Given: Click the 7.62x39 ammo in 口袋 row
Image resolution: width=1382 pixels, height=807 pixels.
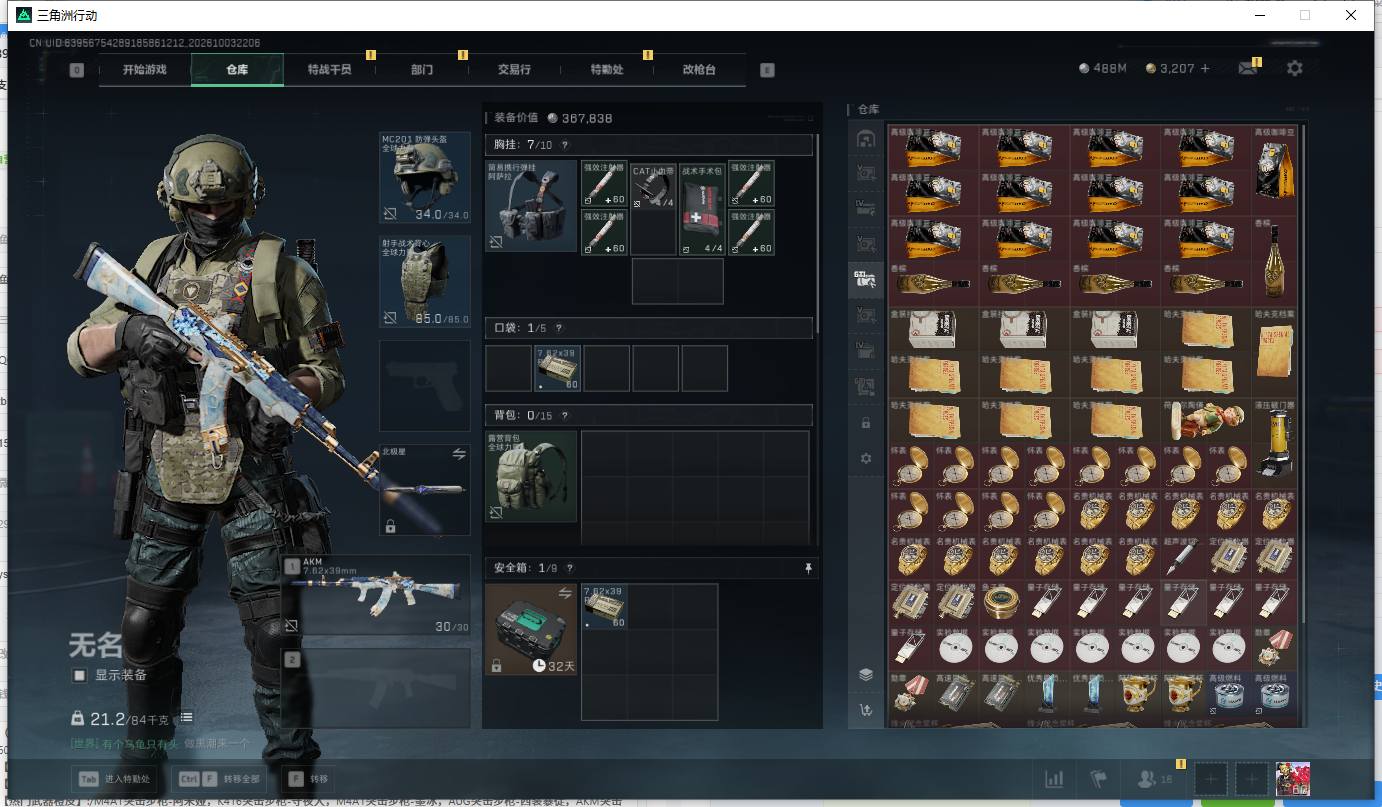Looking at the screenshot, I should tap(557, 369).
